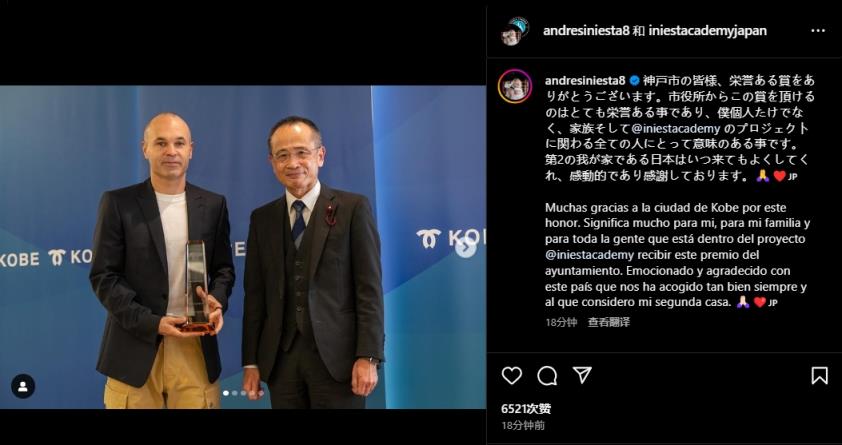Share the post via paper plane icon
Screen dimensions: 842x445
tap(582, 375)
